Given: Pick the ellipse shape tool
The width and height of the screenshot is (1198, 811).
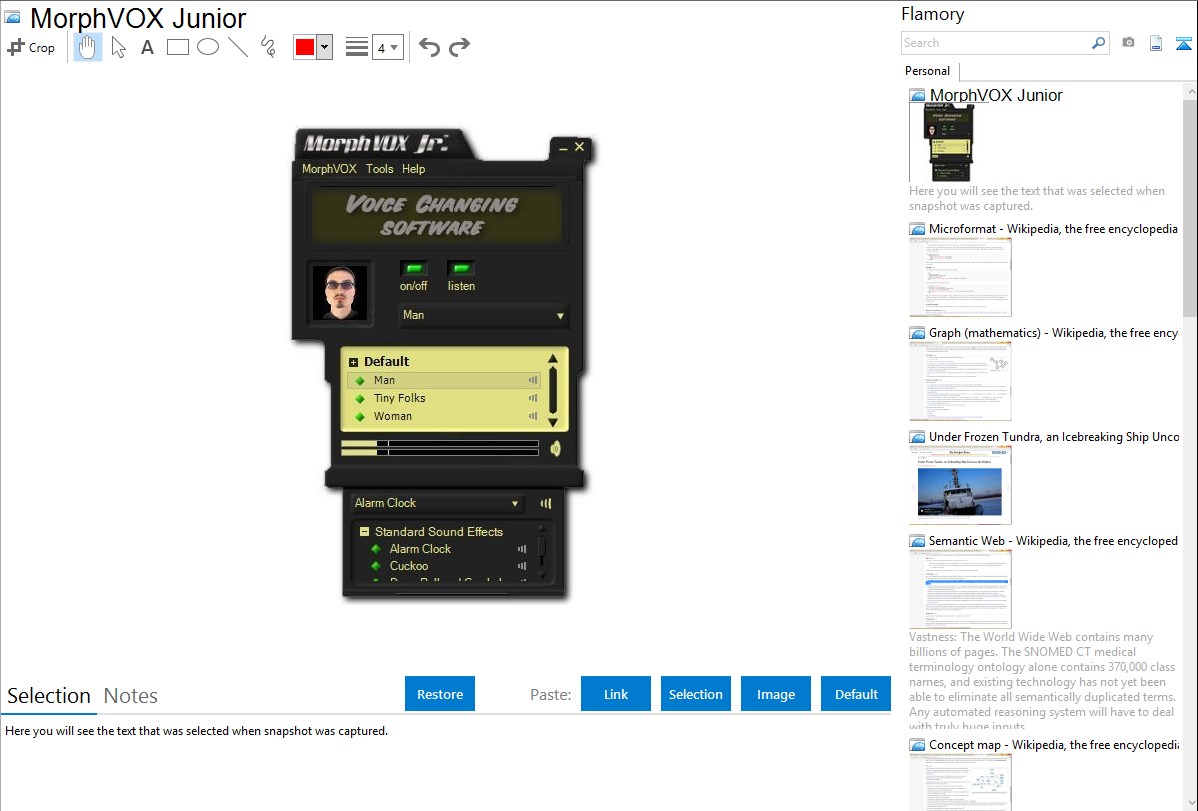Looking at the screenshot, I should pos(208,47).
